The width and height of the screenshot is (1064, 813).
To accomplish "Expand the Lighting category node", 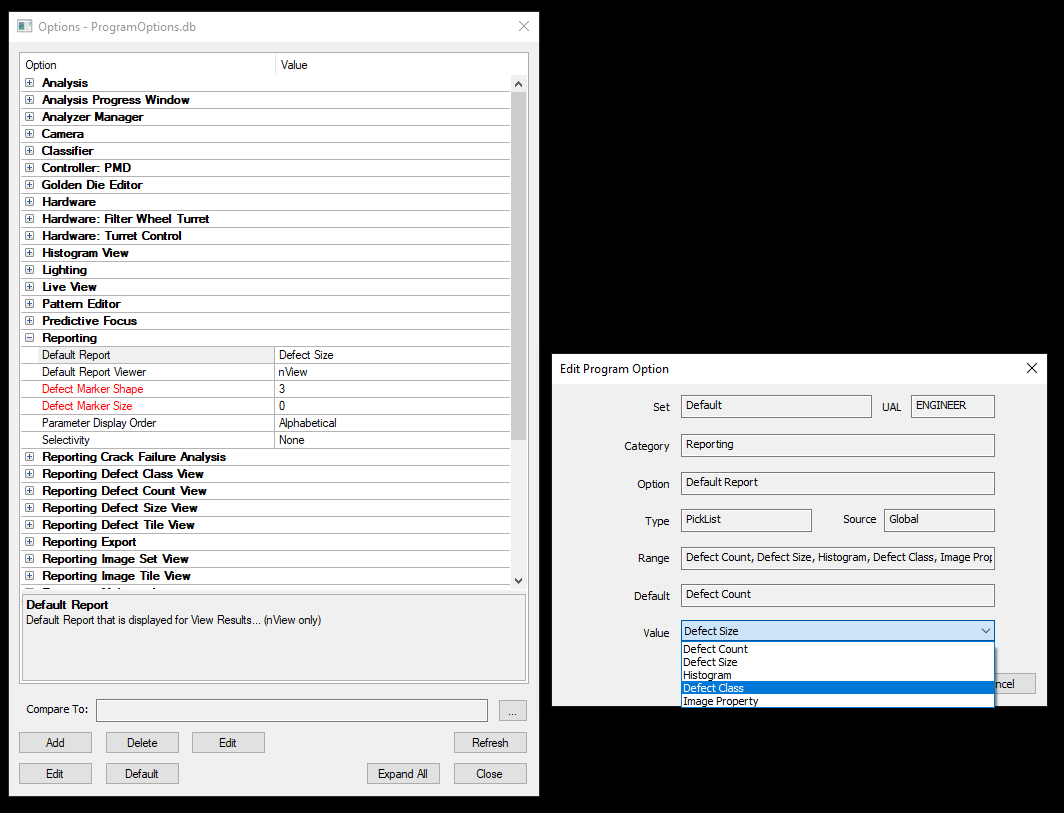I will pyautogui.click(x=30, y=270).
